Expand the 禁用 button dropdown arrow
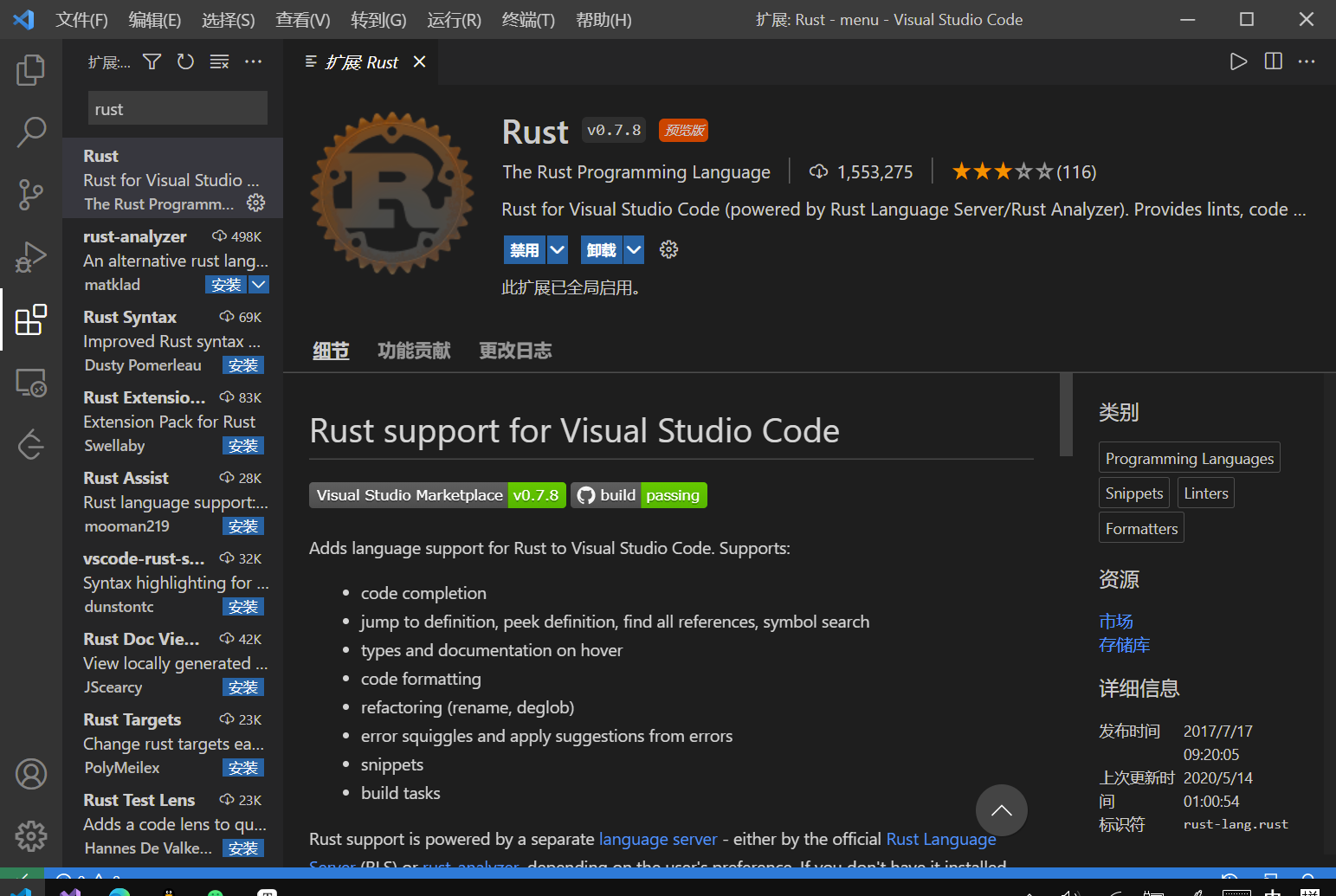 [x=558, y=250]
